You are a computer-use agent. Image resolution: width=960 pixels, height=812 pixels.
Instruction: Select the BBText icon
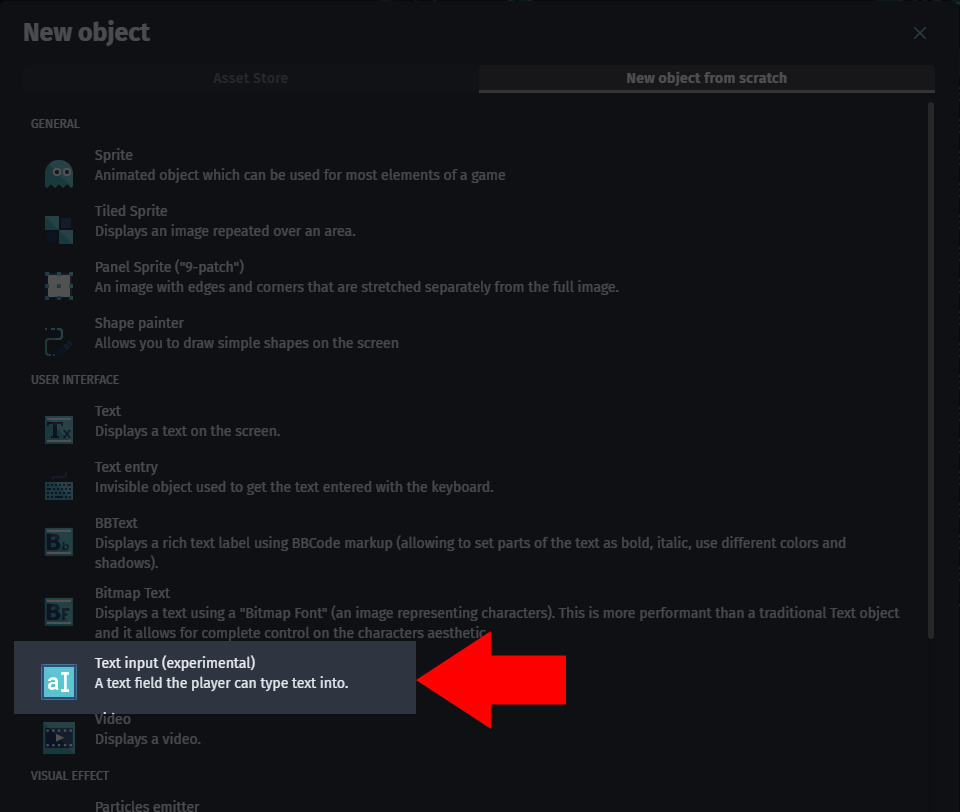click(58, 541)
